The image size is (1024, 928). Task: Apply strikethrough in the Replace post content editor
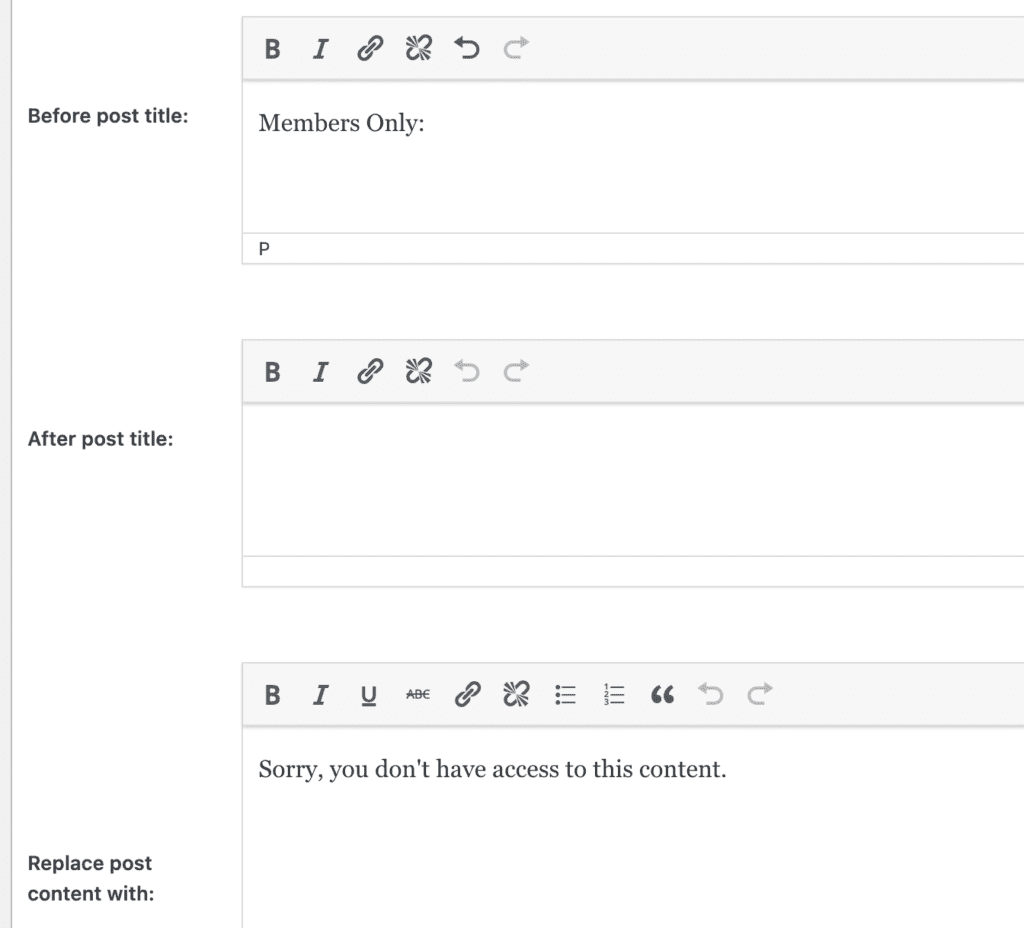pyautogui.click(x=417, y=694)
